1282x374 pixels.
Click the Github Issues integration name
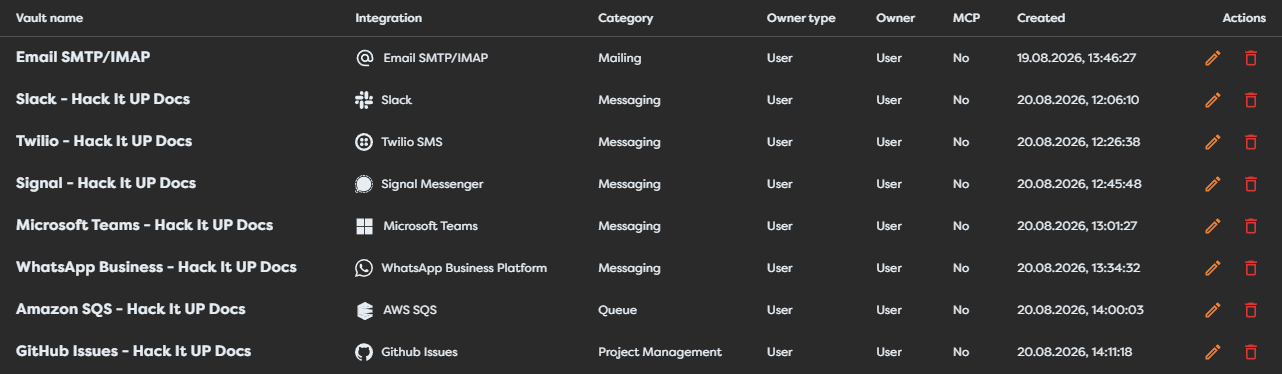click(x=419, y=352)
